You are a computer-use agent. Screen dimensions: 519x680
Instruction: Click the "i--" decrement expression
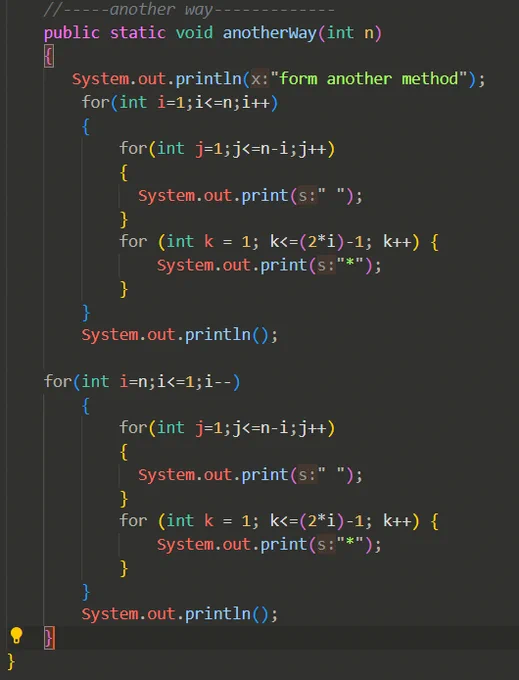218,382
